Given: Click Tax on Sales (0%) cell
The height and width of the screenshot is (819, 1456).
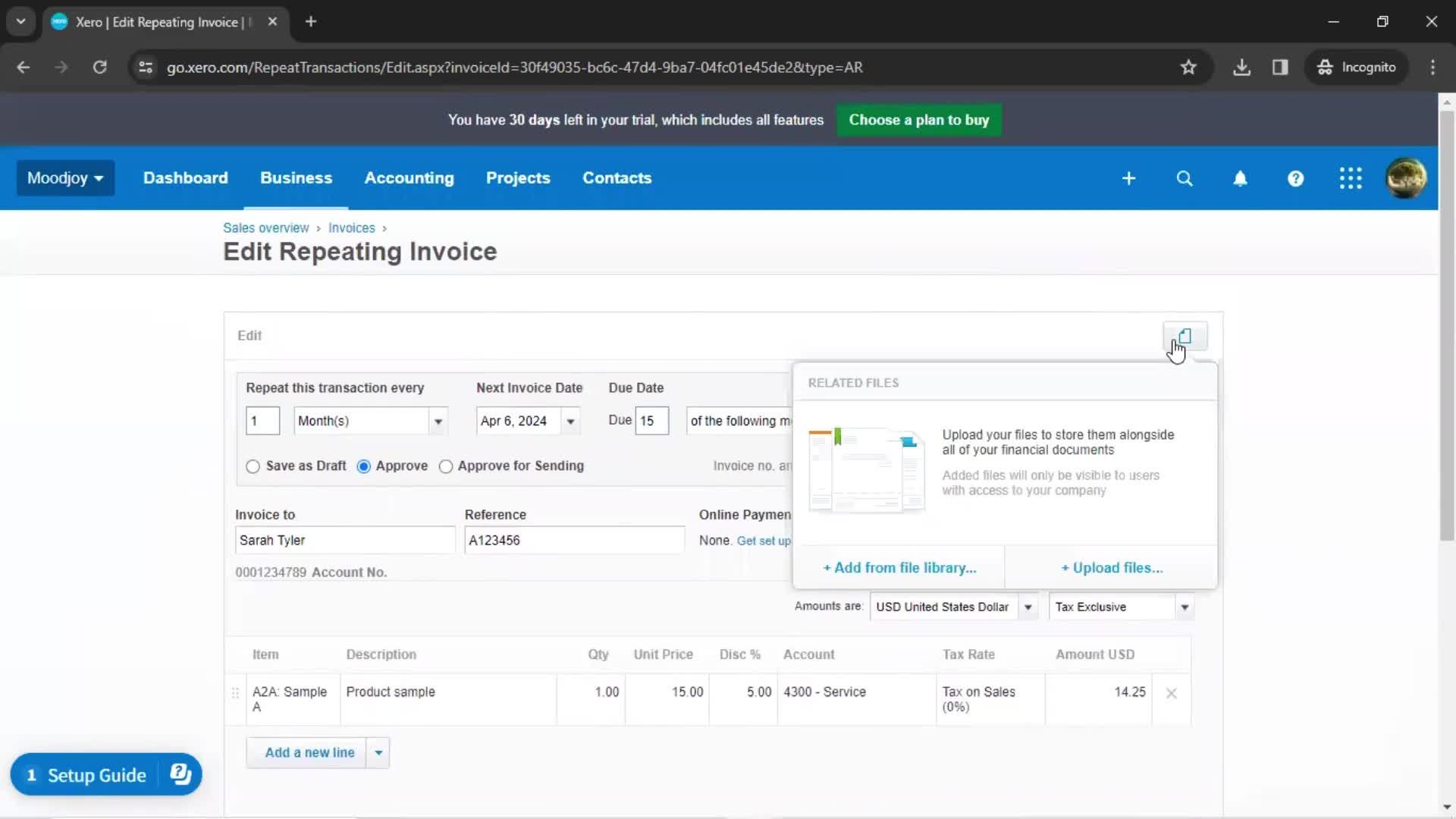Looking at the screenshot, I should (x=990, y=700).
